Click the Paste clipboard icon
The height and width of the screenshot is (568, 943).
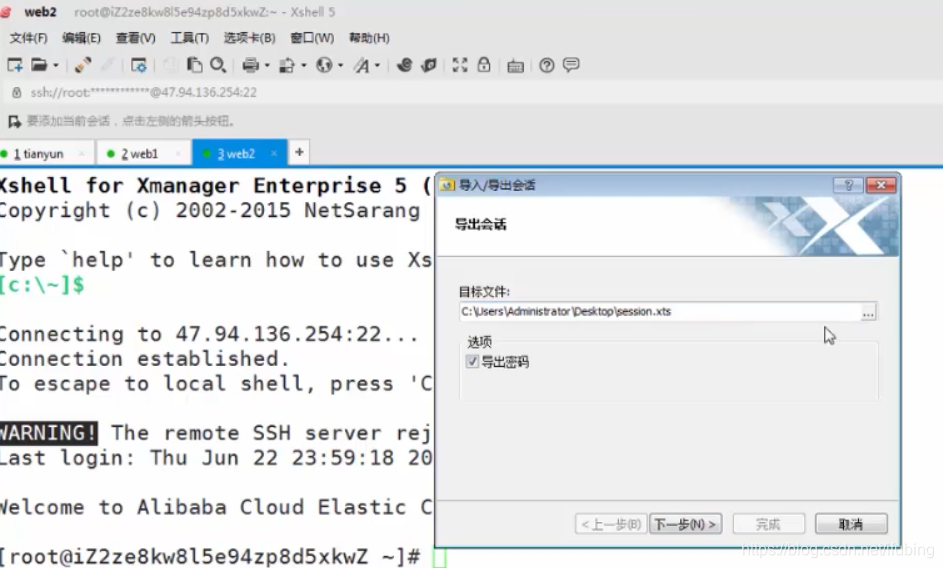point(194,64)
